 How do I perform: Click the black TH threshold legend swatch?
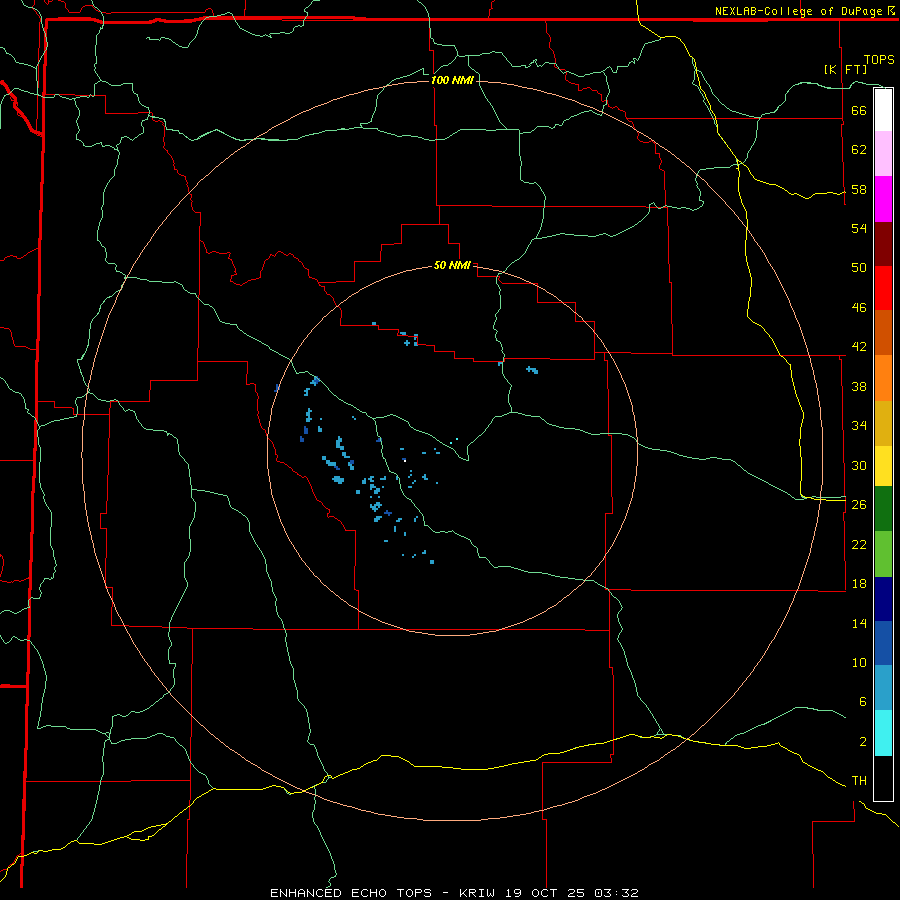[x=883, y=778]
